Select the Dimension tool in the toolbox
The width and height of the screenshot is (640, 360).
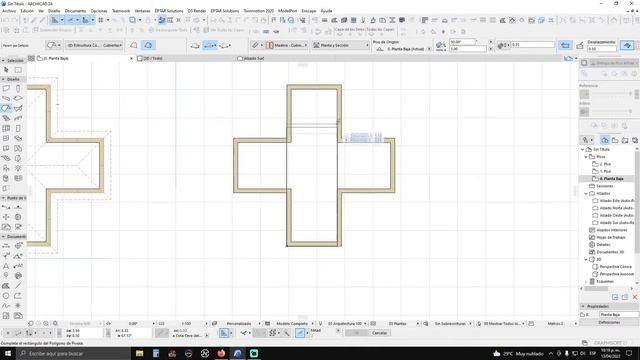[6, 246]
